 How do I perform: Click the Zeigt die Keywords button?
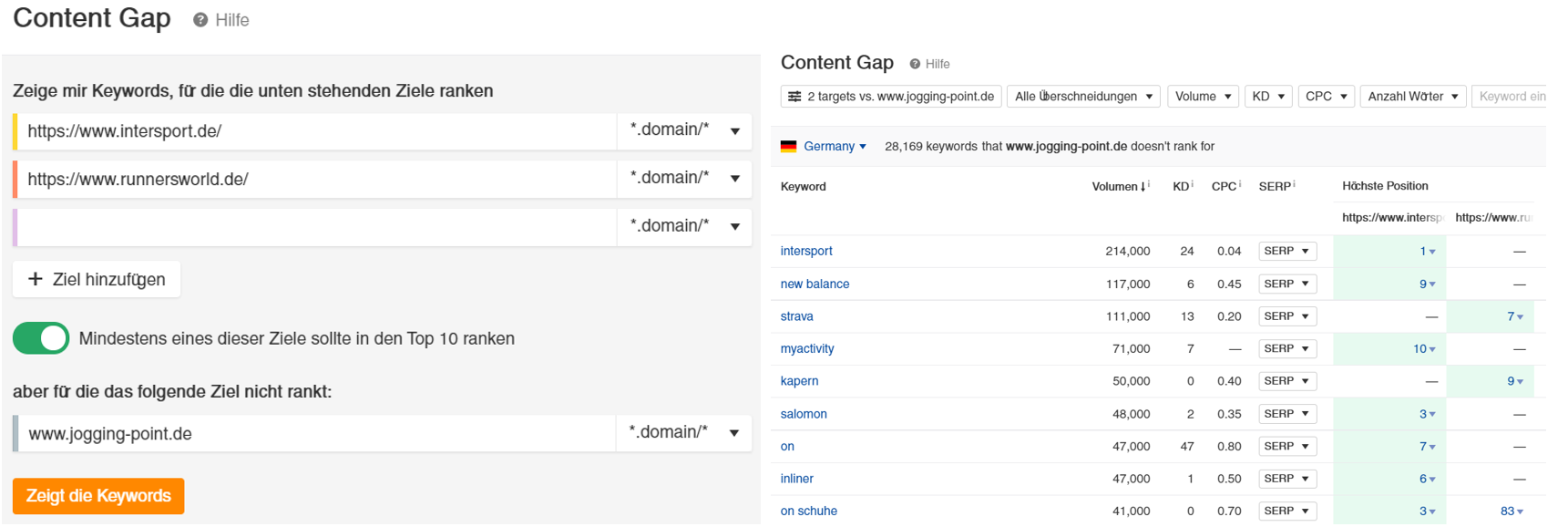97,496
